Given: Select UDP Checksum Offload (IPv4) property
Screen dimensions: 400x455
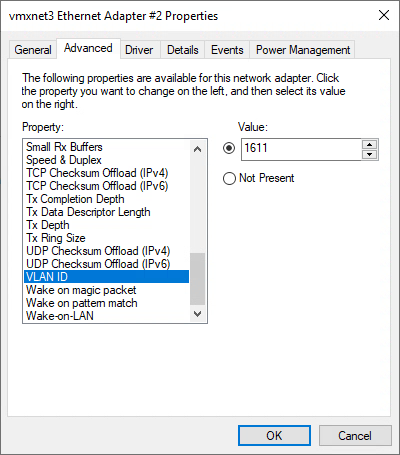Looking at the screenshot, I should tap(98, 251).
